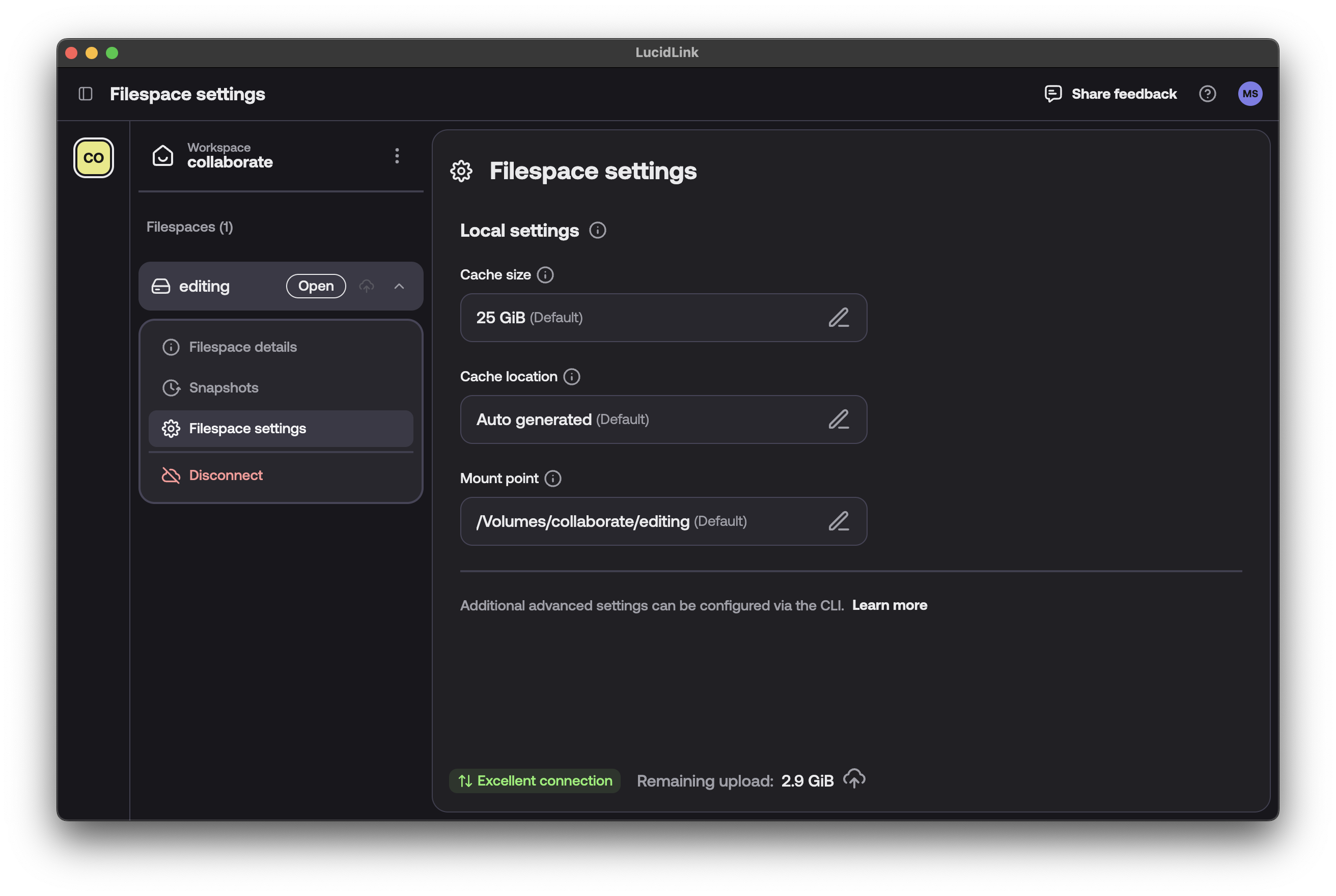
Task: Click the workspace home icon
Action: 163,155
